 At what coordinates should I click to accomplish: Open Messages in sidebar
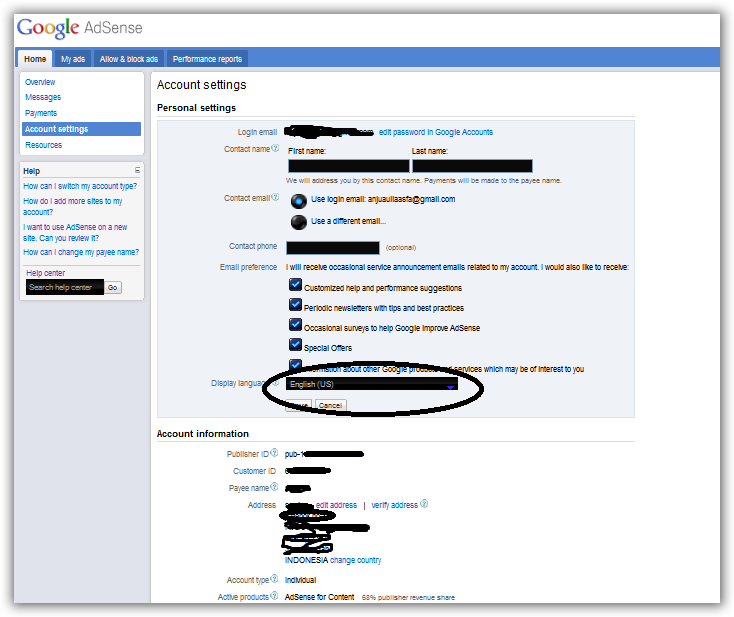[x=43, y=97]
